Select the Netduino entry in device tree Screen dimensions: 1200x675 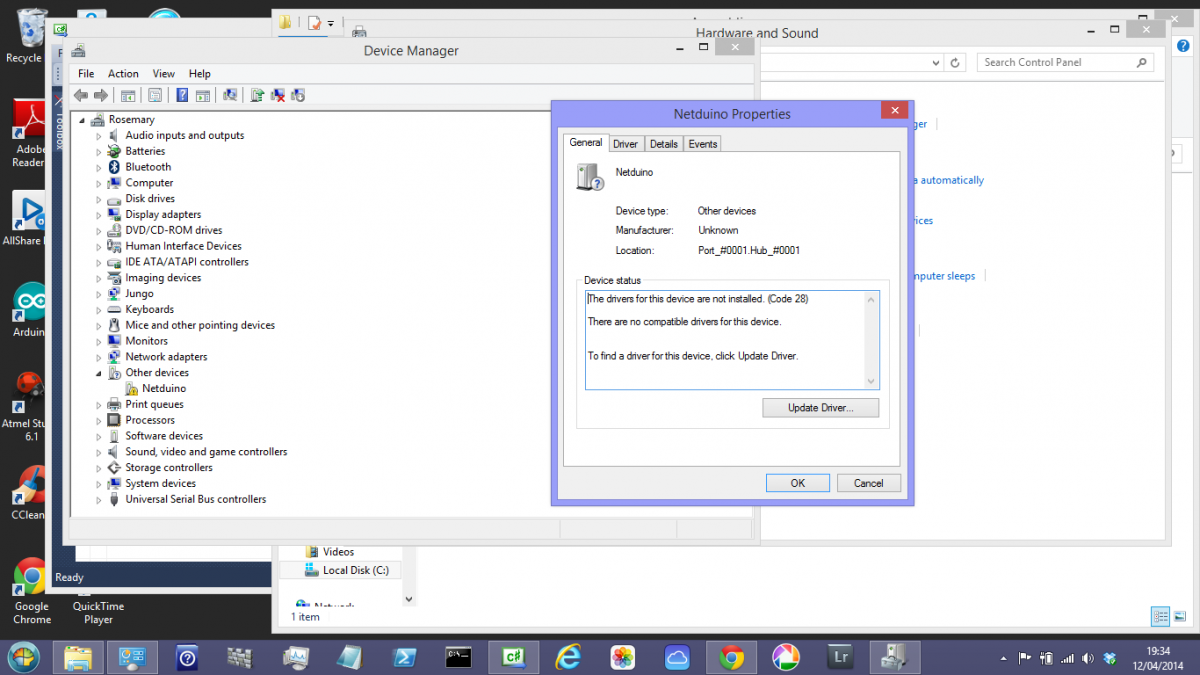(164, 388)
